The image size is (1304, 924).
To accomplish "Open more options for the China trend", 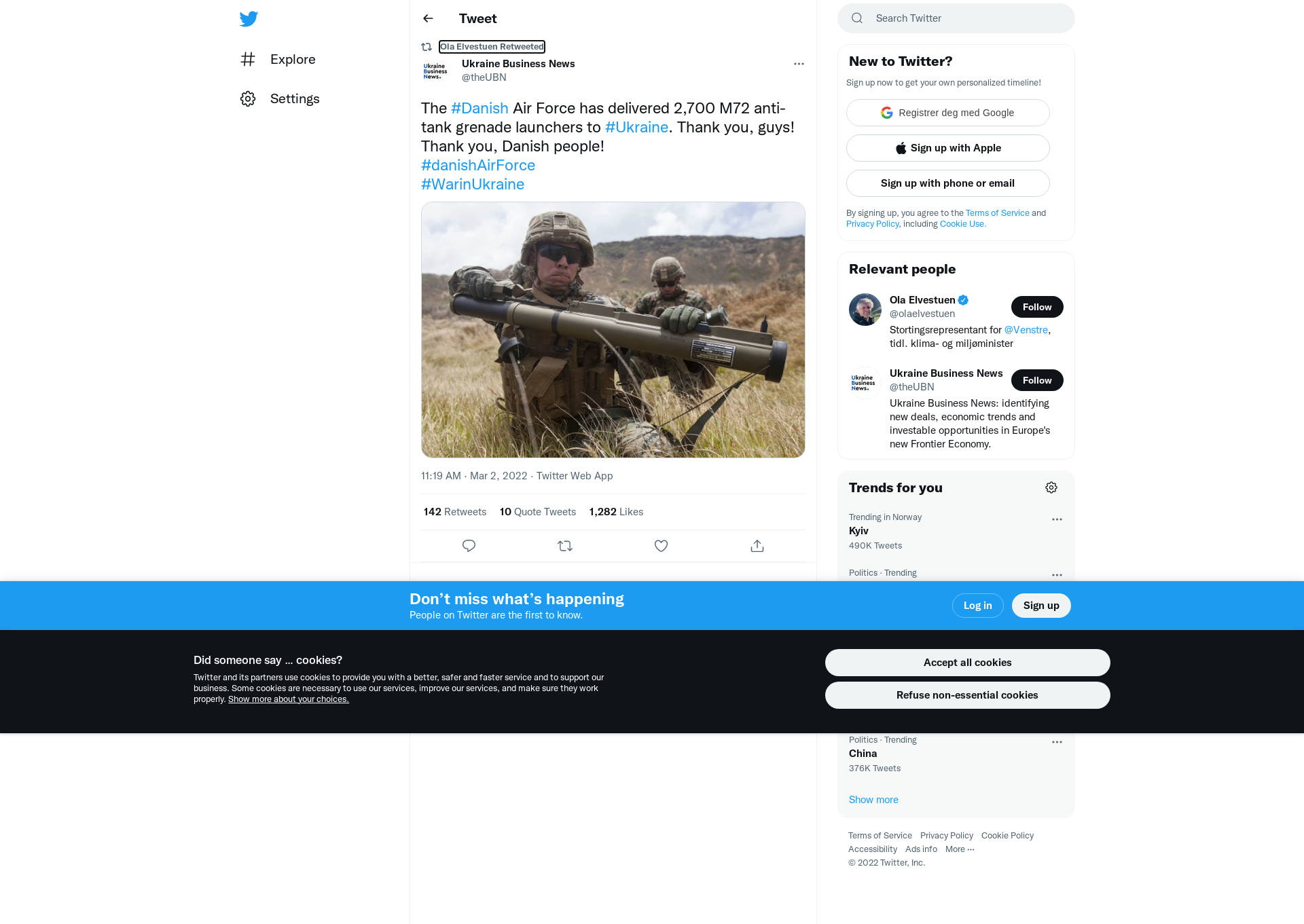I will pos(1057,742).
